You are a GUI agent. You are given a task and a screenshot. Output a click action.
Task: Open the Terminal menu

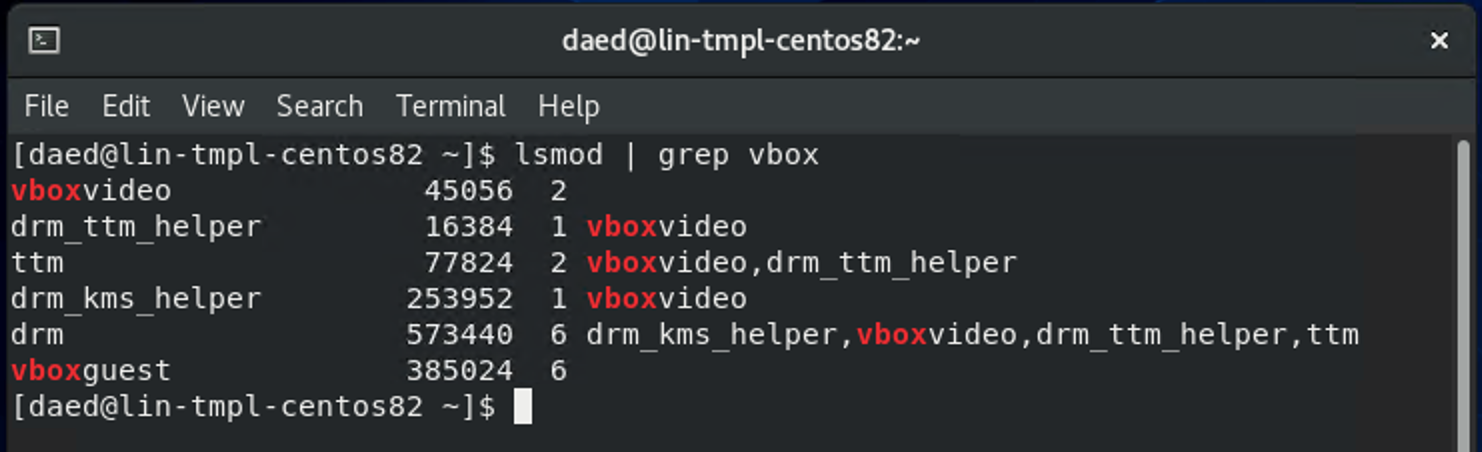(451, 106)
